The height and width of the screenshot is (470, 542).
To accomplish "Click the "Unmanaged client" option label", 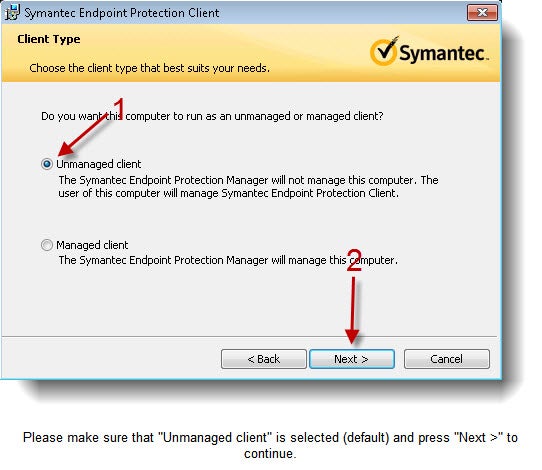I will 99,164.
